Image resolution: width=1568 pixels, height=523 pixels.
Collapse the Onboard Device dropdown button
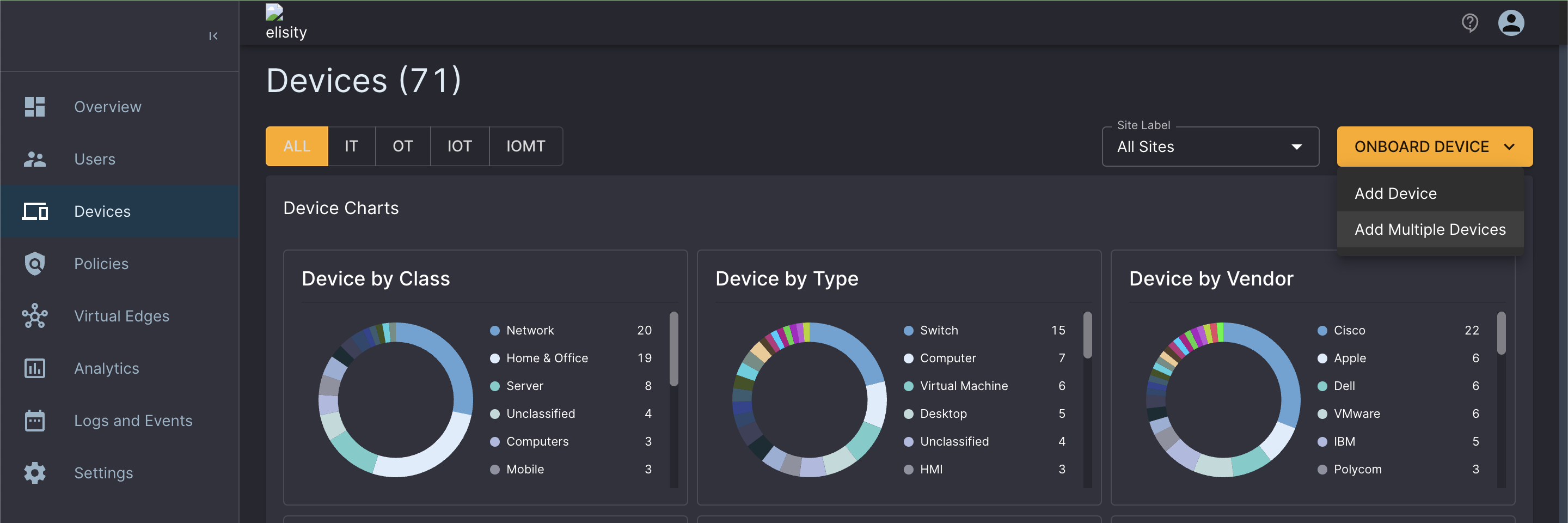1434,147
